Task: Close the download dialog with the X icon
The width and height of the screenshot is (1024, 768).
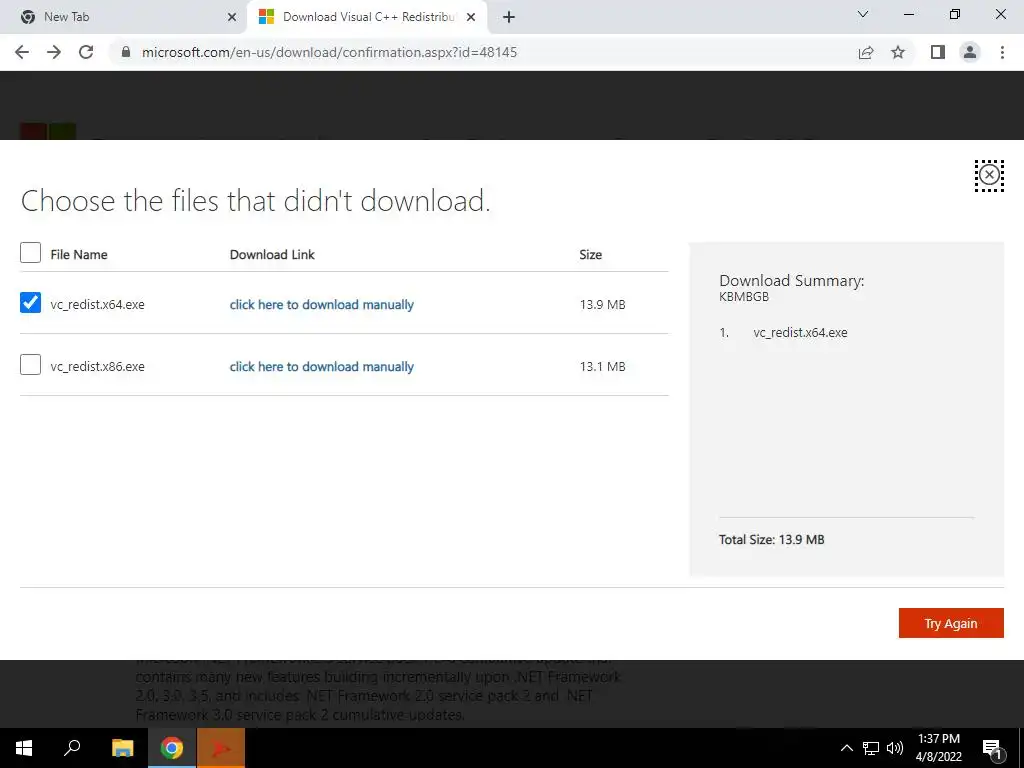Action: point(989,175)
